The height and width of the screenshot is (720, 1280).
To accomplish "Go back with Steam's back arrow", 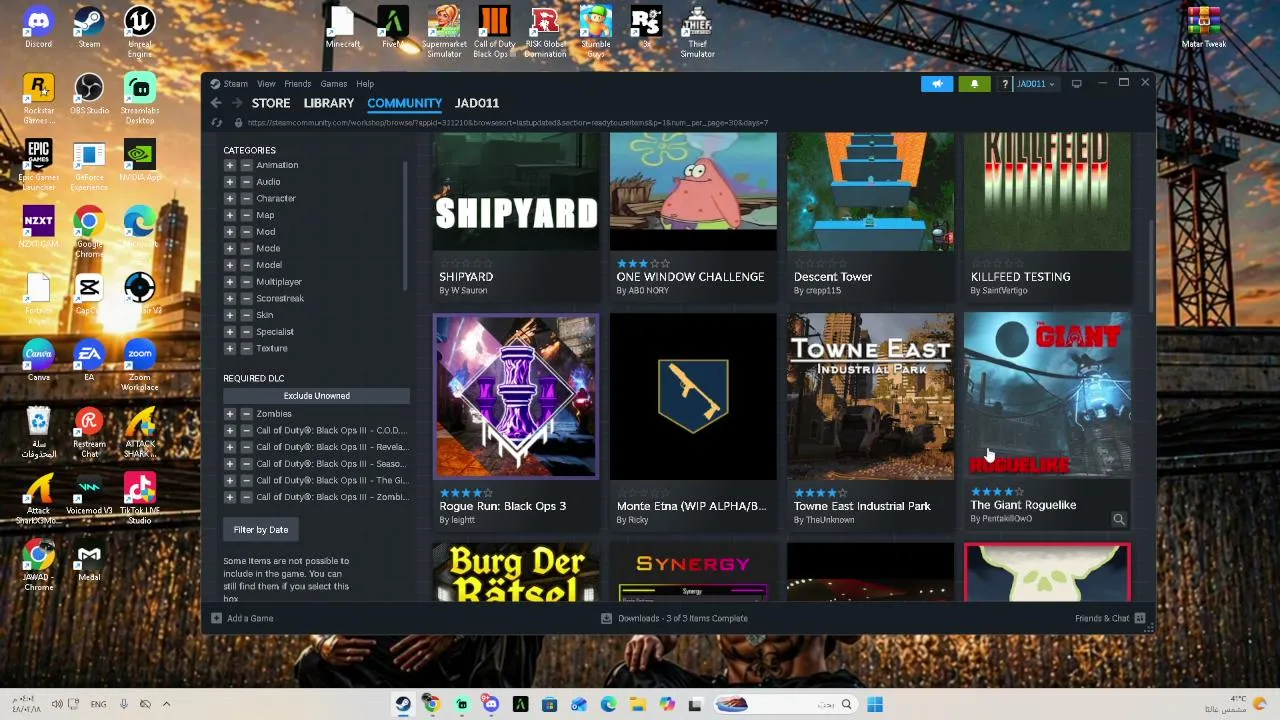I will [x=216, y=103].
